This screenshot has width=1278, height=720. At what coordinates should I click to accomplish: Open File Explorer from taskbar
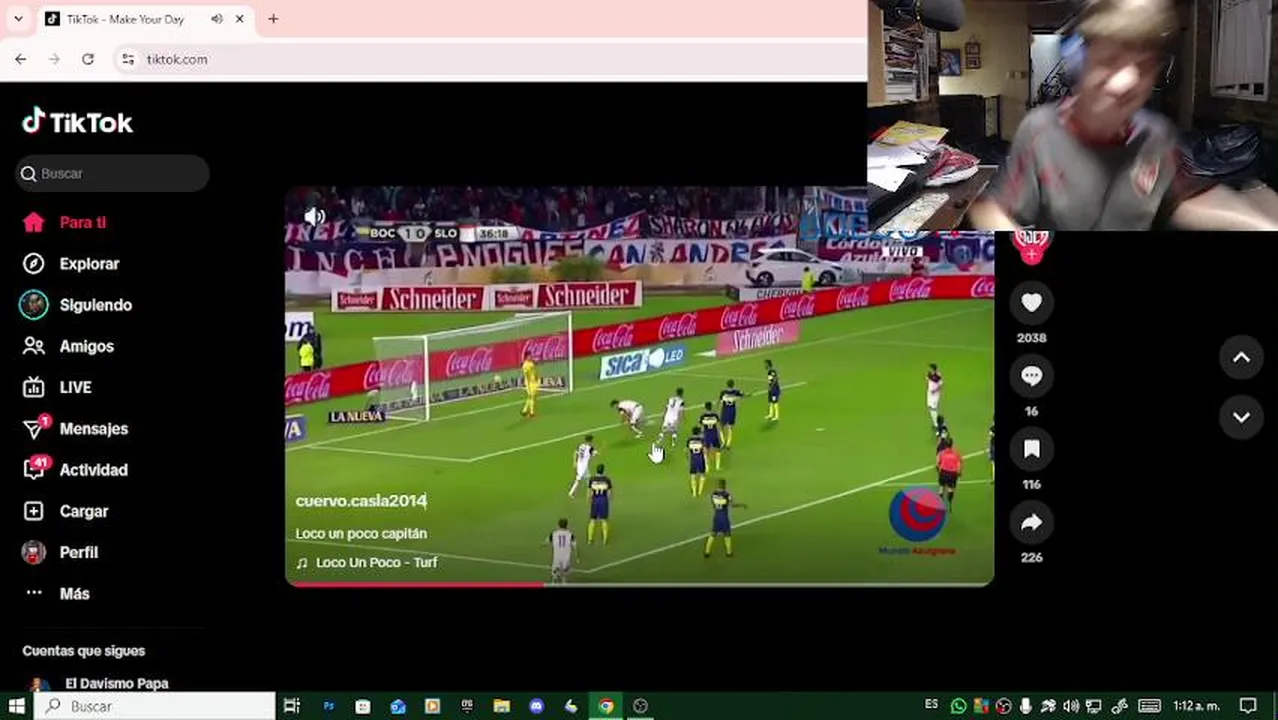point(502,706)
